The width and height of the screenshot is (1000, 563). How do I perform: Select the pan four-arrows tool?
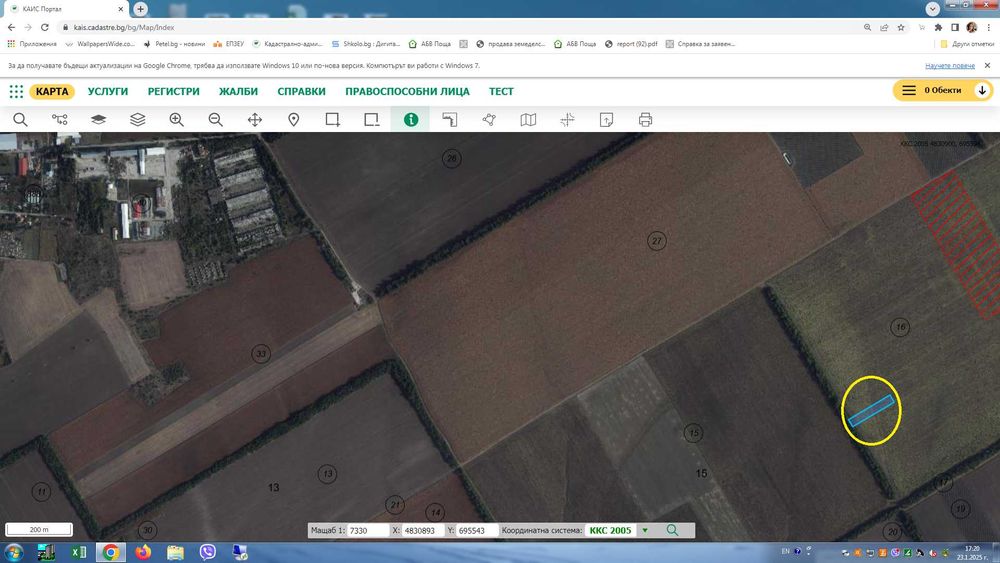tap(254, 120)
